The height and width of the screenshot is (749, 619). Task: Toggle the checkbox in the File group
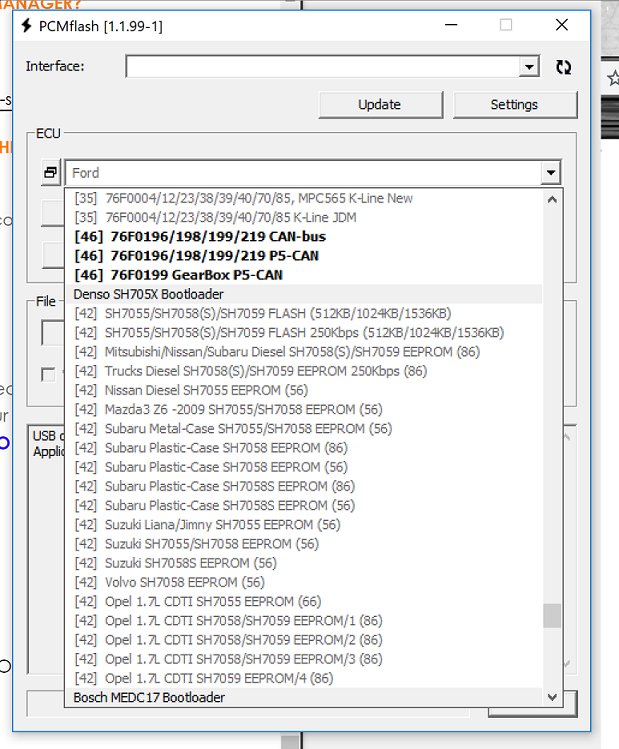[x=48, y=374]
